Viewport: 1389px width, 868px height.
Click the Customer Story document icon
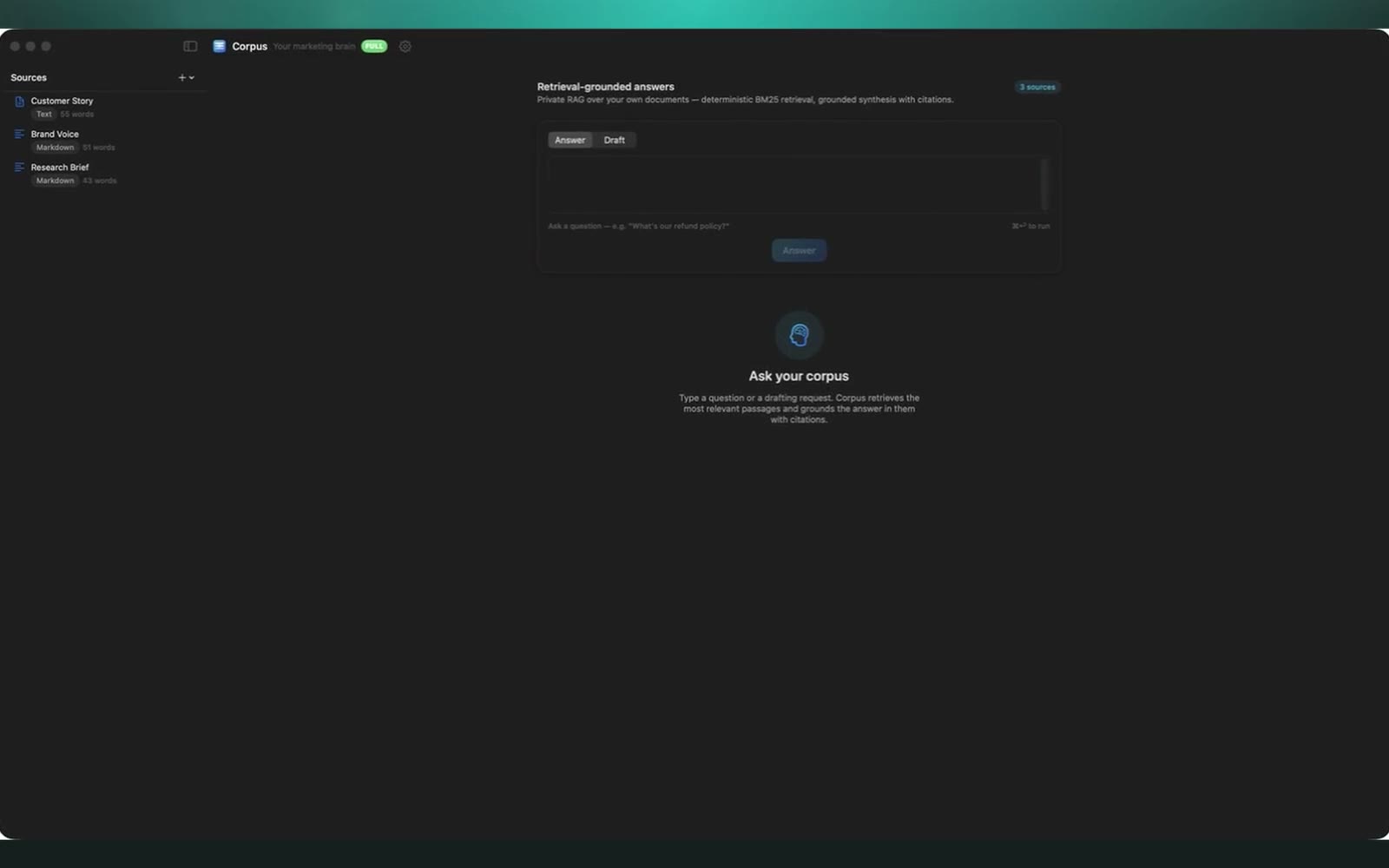19,102
